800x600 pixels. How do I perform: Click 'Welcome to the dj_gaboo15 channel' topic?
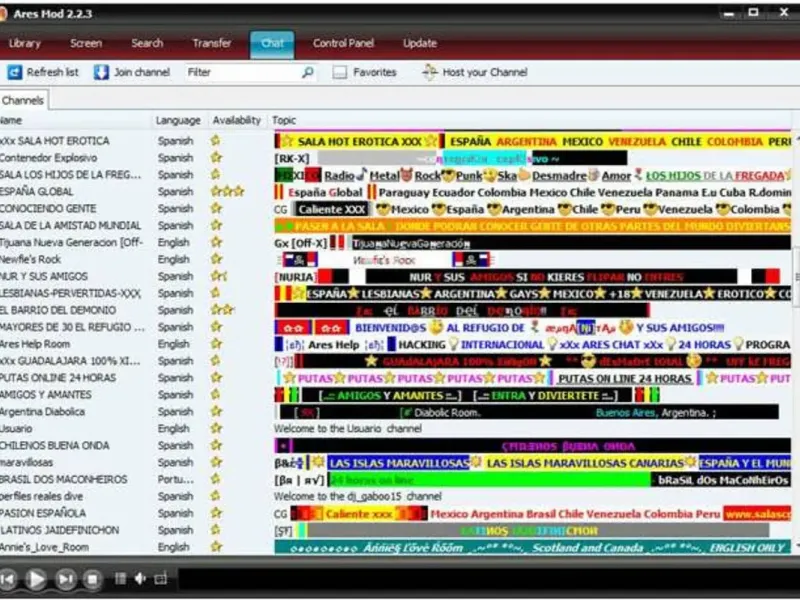358,496
